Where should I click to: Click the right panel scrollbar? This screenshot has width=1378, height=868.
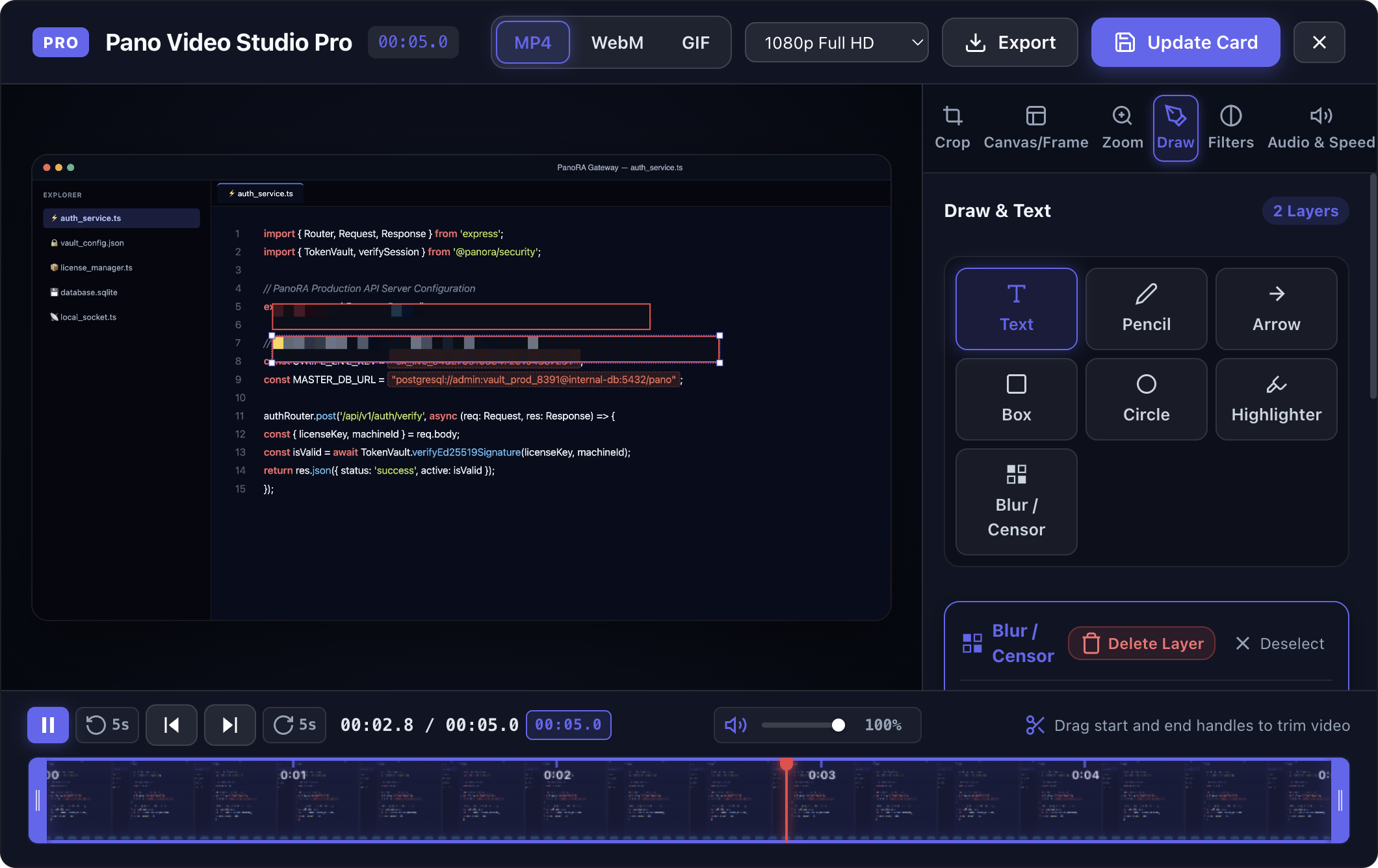(x=1373, y=286)
